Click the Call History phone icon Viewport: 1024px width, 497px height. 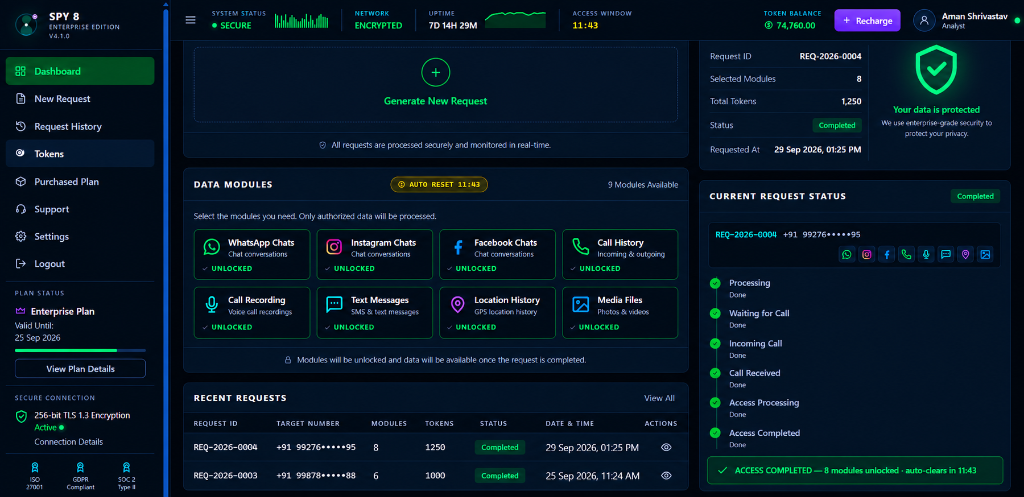pos(581,247)
